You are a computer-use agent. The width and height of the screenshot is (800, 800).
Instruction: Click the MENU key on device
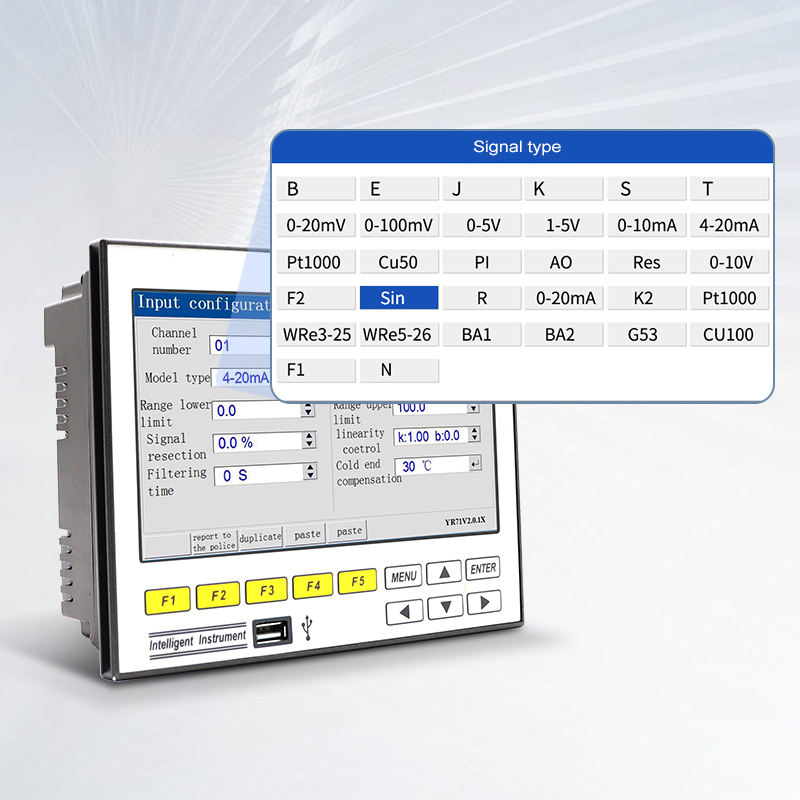tap(403, 577)
